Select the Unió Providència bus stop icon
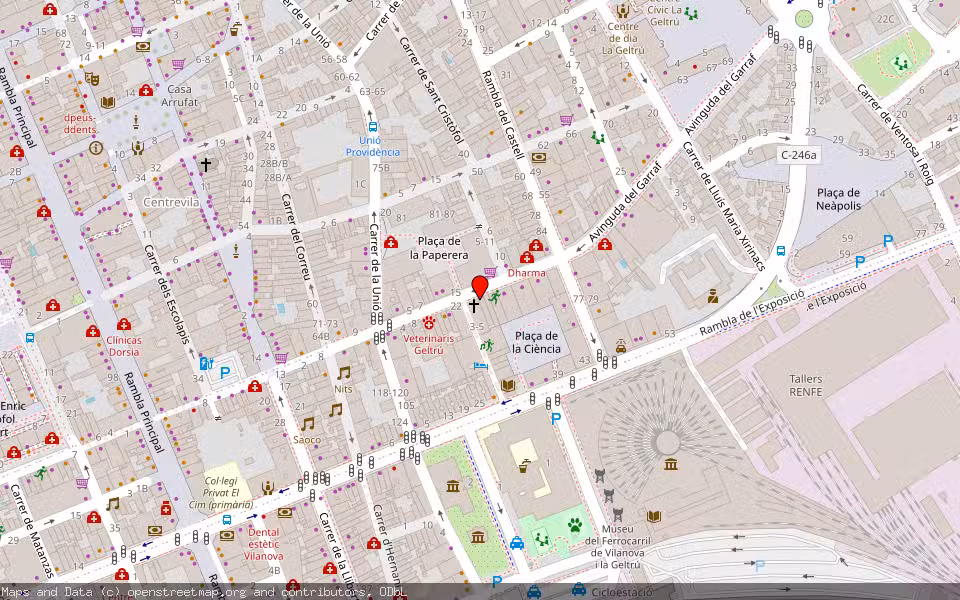Screen dimensions: 960x600 pyautogui.click(x=373, y=127)
